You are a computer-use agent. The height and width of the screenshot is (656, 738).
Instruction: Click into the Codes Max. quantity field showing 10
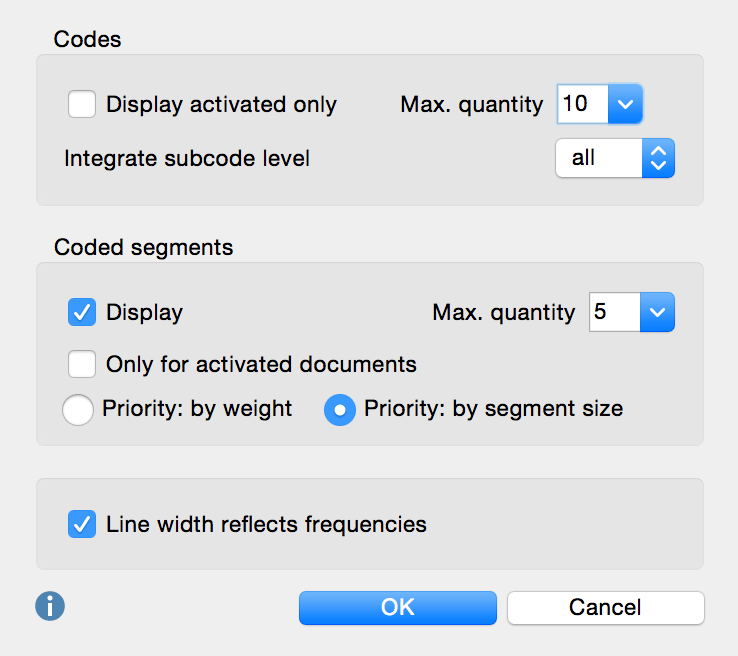point(583,104)
